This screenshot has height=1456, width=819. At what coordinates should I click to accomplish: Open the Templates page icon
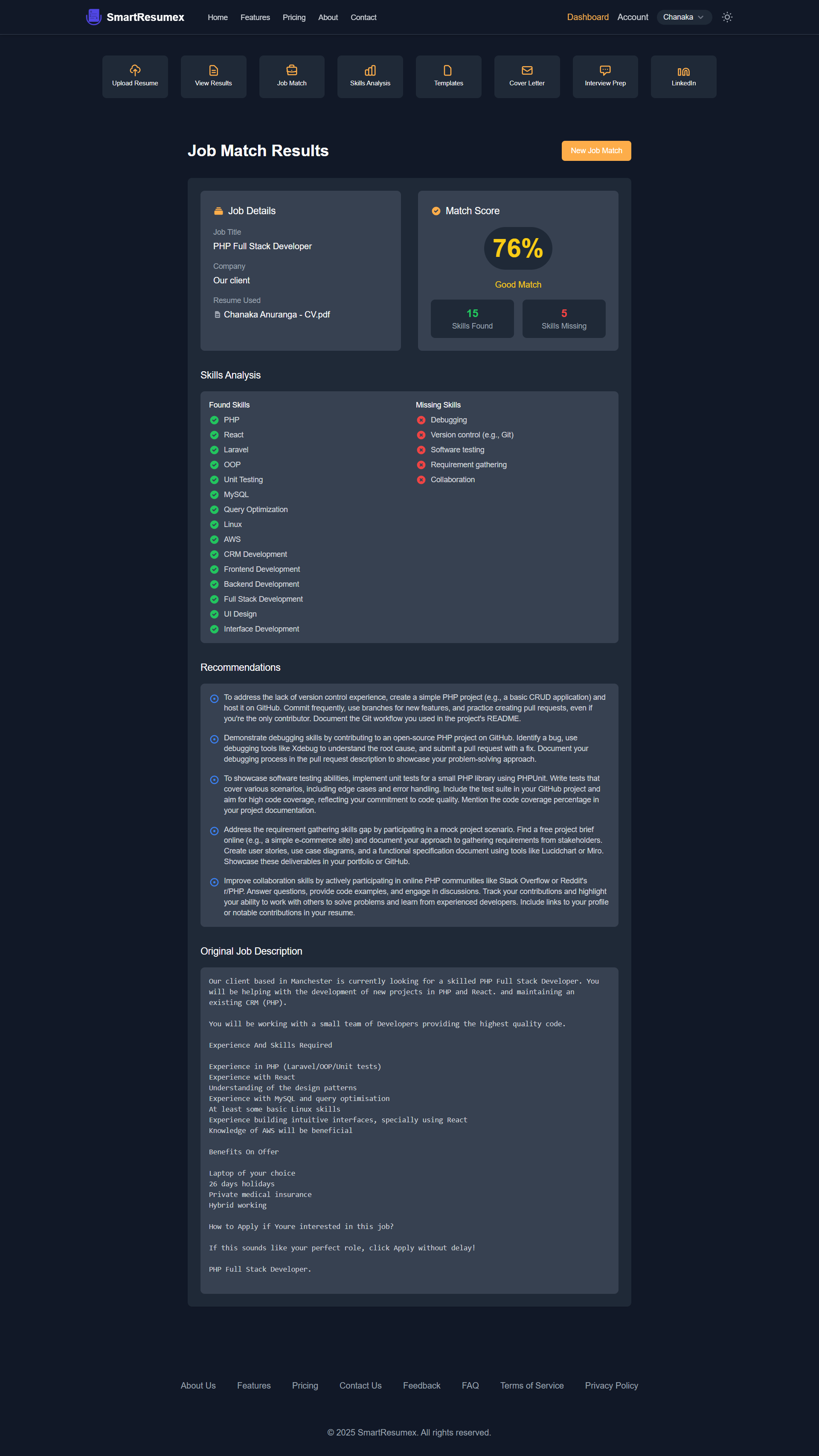click(x=448, y=70)
